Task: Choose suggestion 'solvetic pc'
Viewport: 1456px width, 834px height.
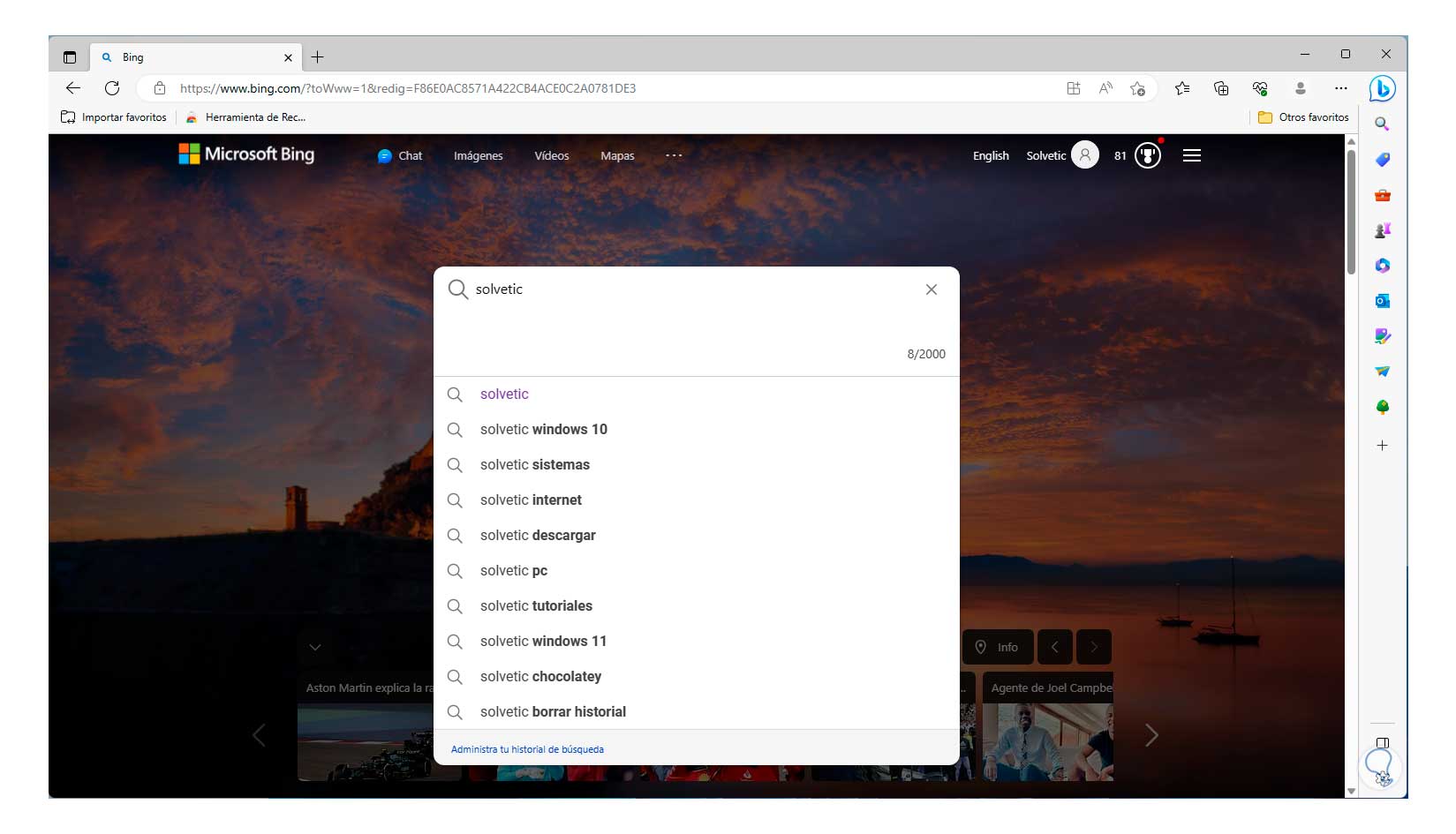Action: pos(697,571)
